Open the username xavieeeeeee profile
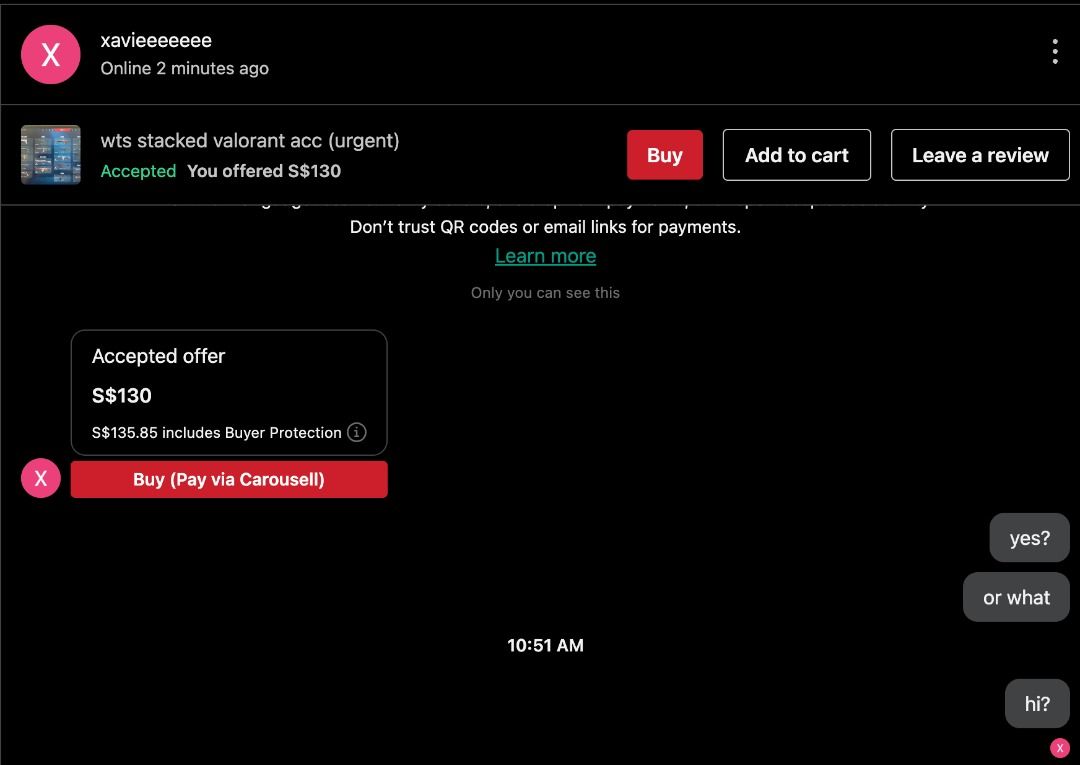This screenshot has height=765, width=1080. (x=156, y=41)
